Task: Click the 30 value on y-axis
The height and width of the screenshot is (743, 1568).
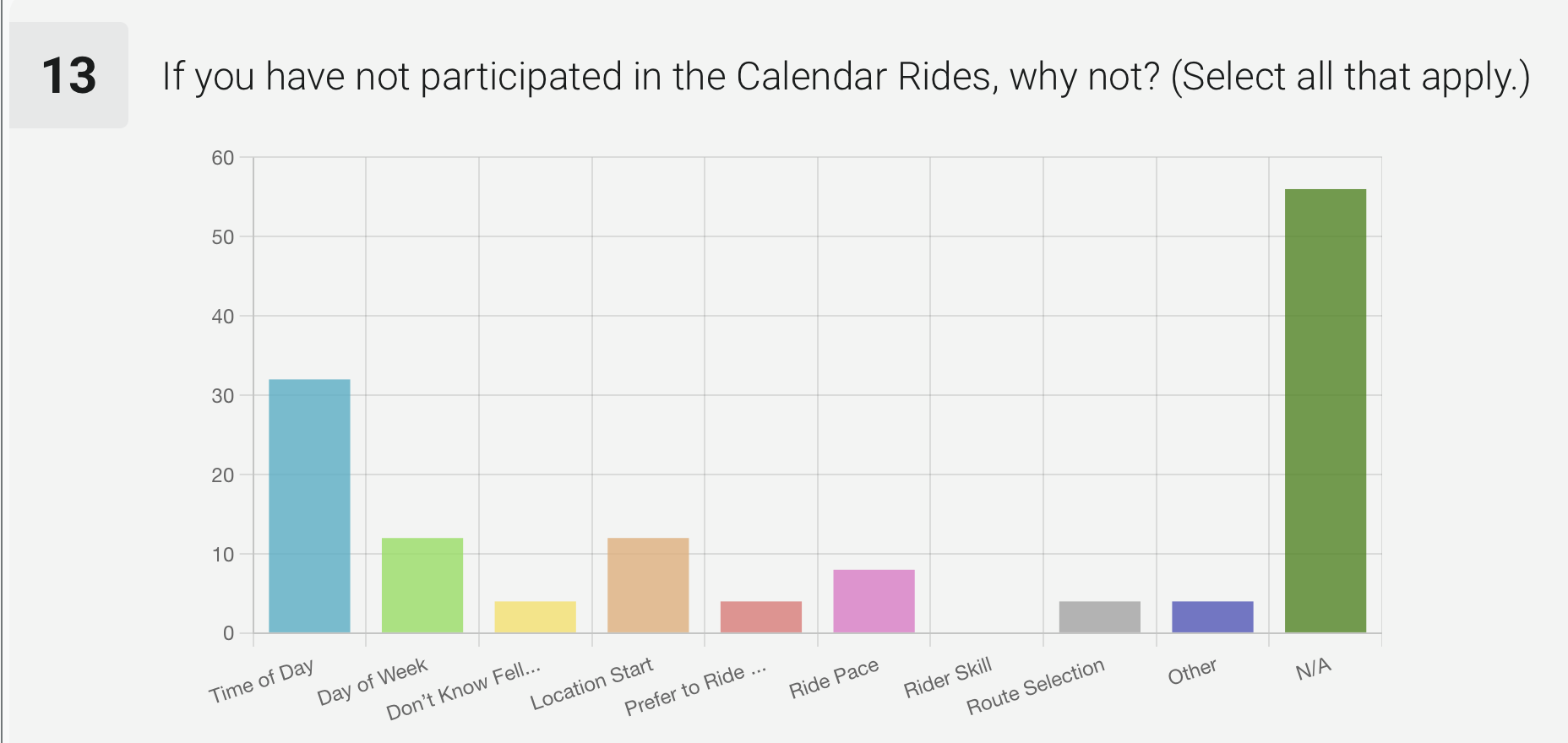Action: coord(223,396)
